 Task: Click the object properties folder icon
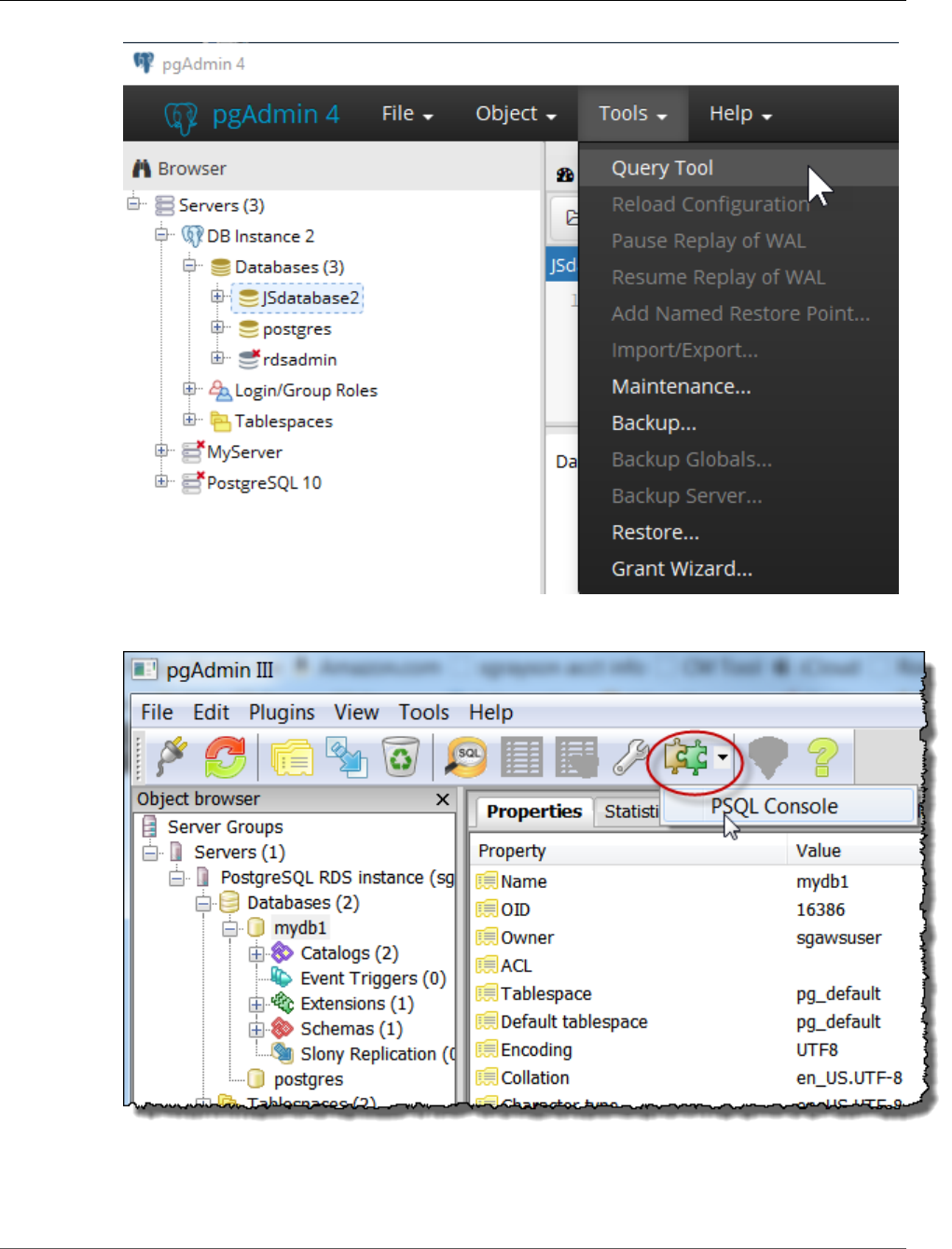tap(293, 757)
